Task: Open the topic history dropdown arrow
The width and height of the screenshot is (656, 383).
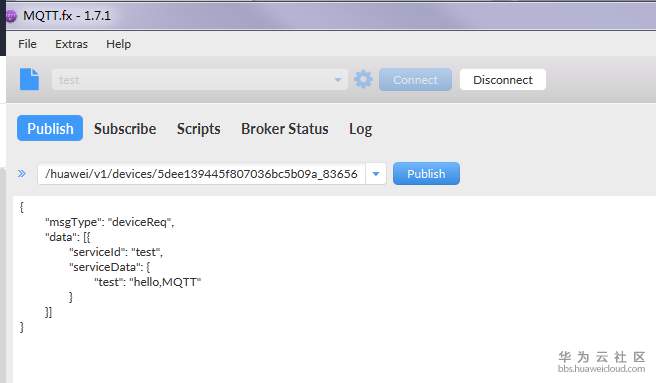Action: (x=376, y=174)
